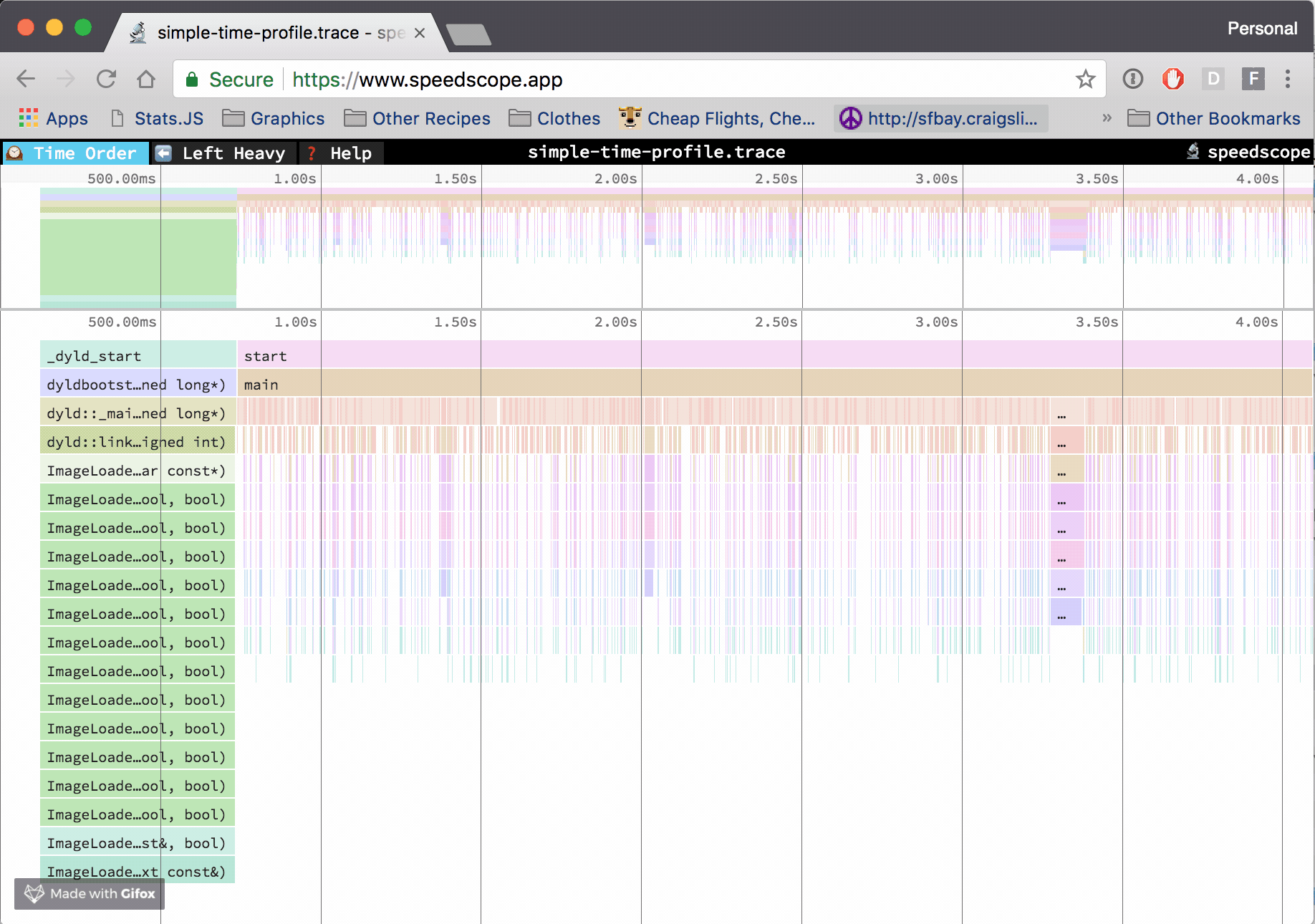1315x924 pixels.
Task: Click the browser home icon
Action: (146, 79)
